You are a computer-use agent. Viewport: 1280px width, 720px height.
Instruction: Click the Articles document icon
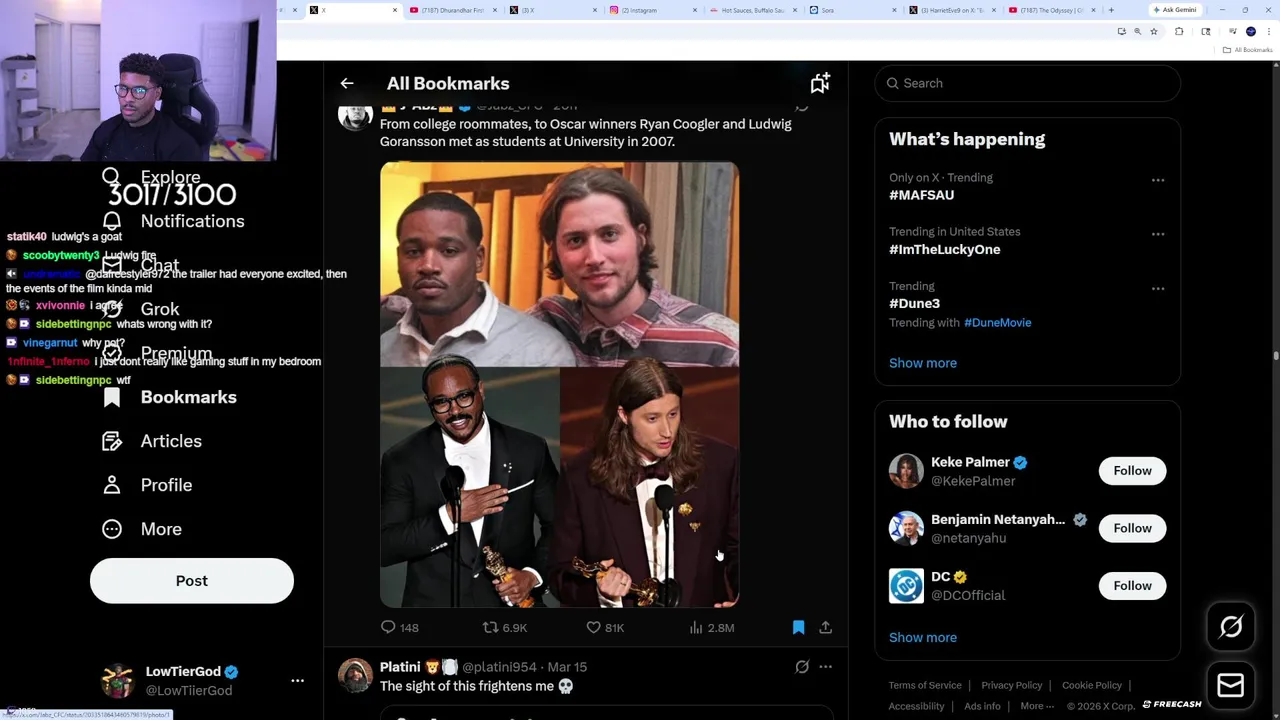[112, 441]
